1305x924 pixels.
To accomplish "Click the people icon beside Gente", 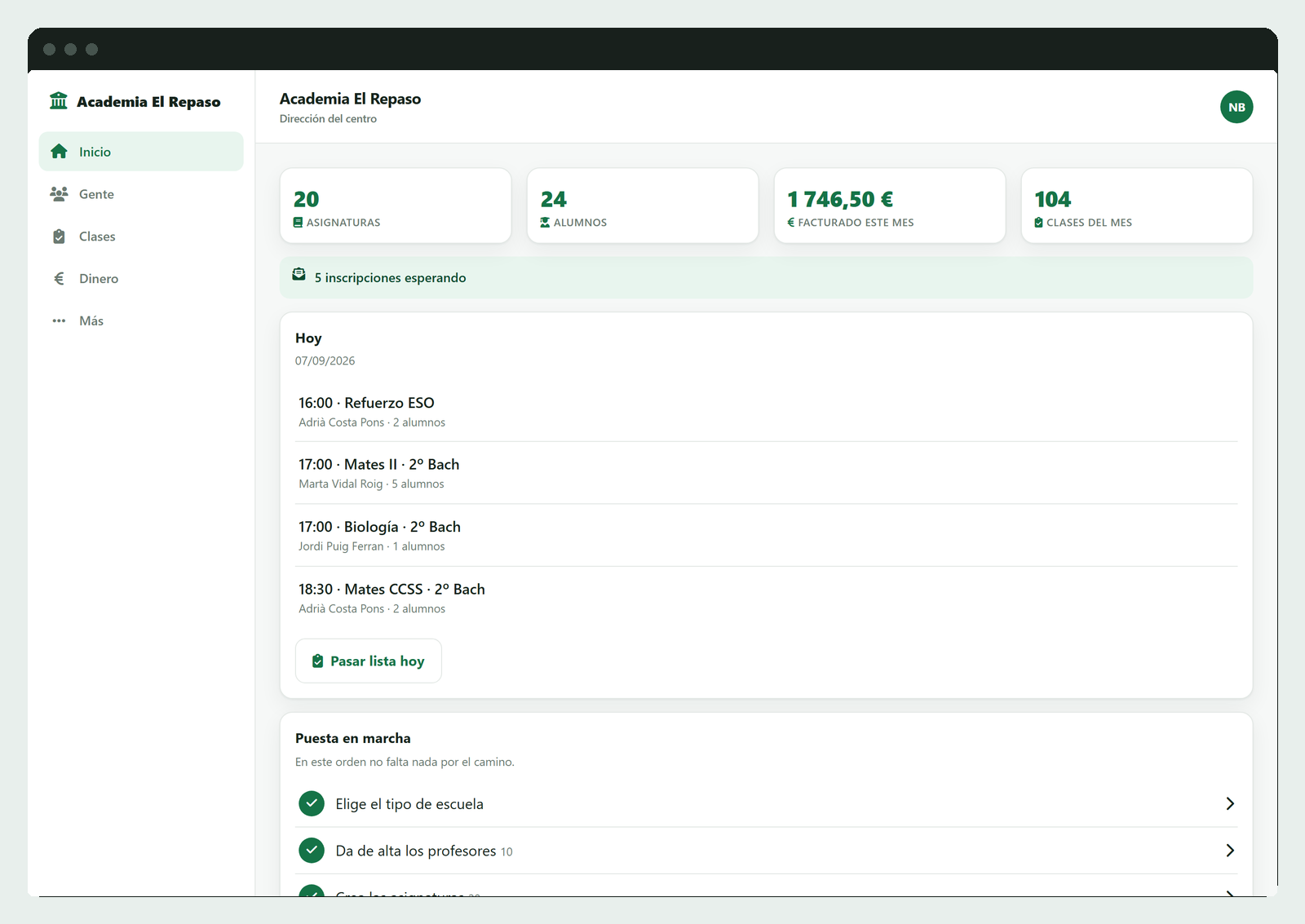I will (x=59, y=194).
